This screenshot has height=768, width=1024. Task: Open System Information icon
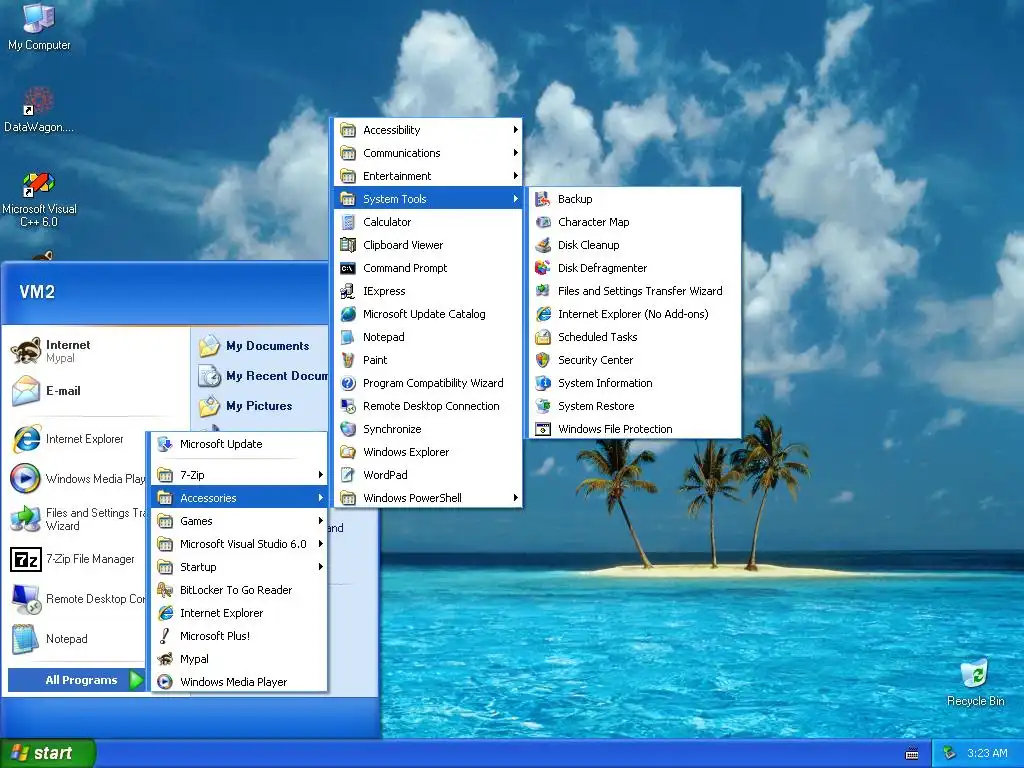pos(543,383)
